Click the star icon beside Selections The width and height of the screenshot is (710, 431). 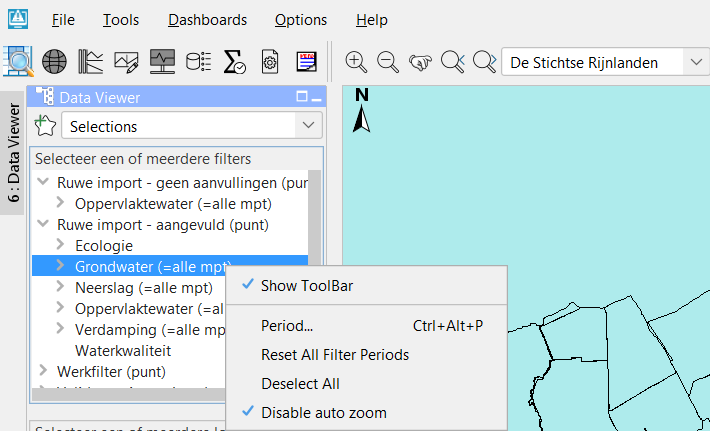[x=45, y=126]
